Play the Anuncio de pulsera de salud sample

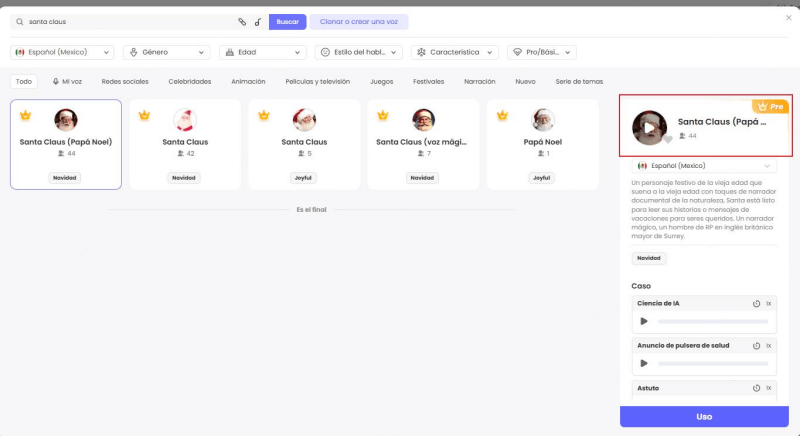[644, 363]
